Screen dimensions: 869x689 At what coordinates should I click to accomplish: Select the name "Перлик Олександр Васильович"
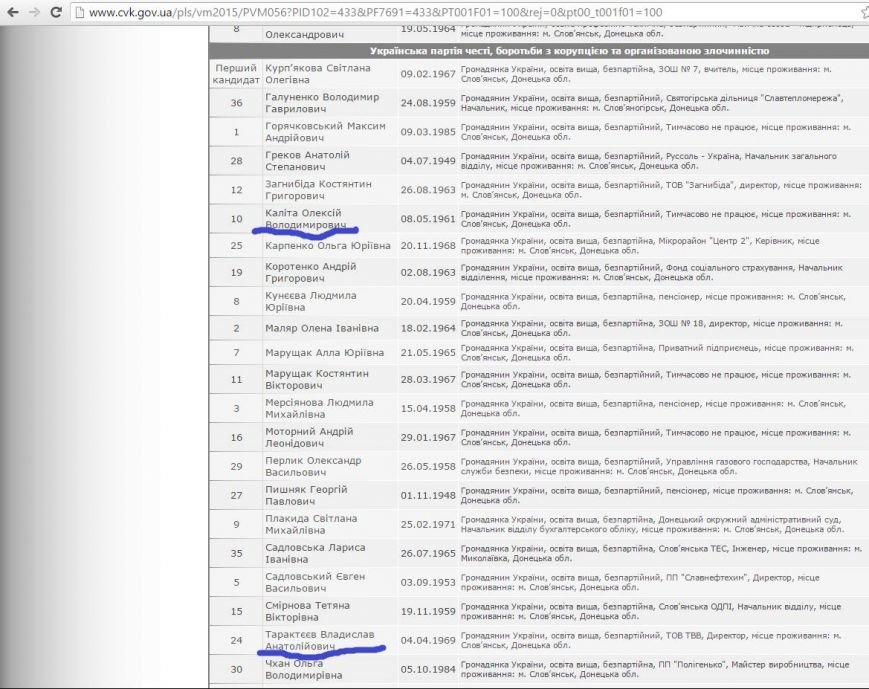coord(313,466)
